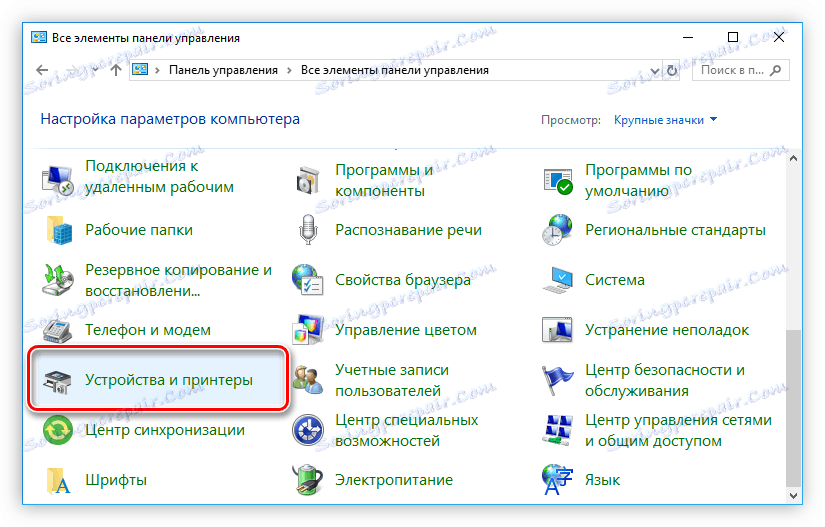Screen dimensions: 825x527
Task: Open the recent locations dropdown arrow
Action: point(95,70)
